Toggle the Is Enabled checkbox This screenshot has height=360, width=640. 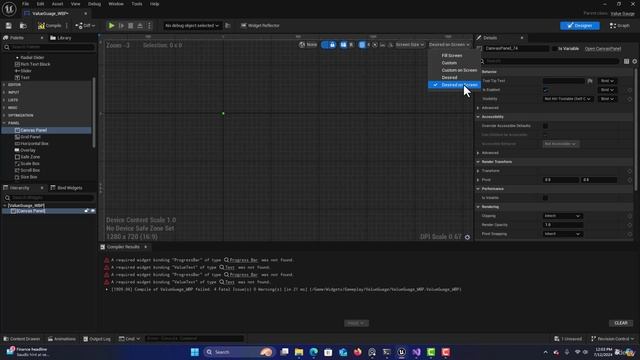(x=546, y=90)
